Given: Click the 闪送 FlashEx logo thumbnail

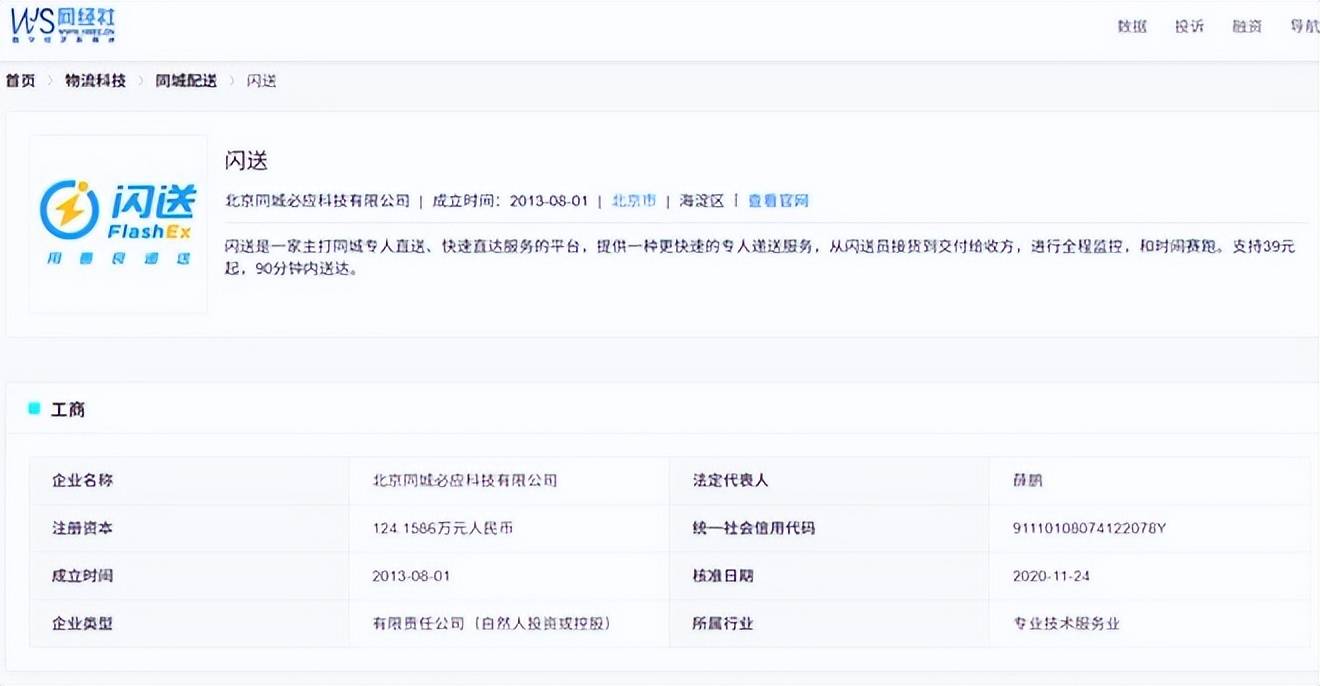Looking at the screenshot, I should [x=118, y=224].
